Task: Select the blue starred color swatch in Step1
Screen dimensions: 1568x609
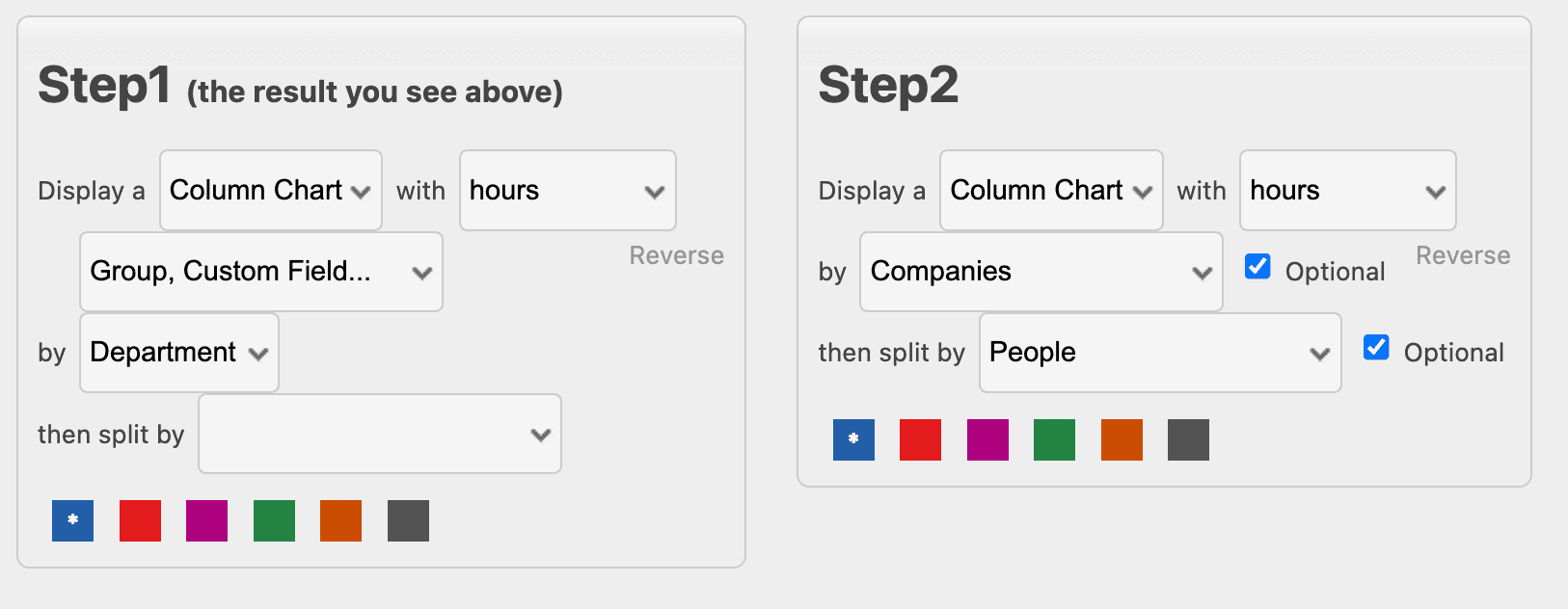Action: [72, 520]
